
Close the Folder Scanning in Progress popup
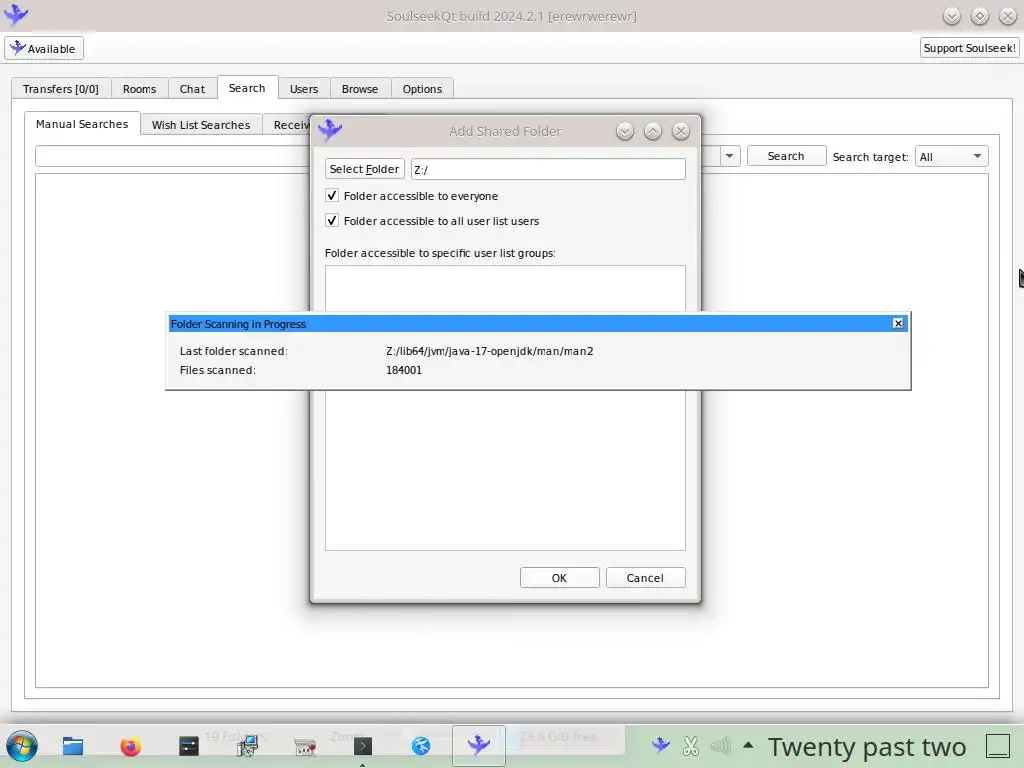click(x=898, y=323)
